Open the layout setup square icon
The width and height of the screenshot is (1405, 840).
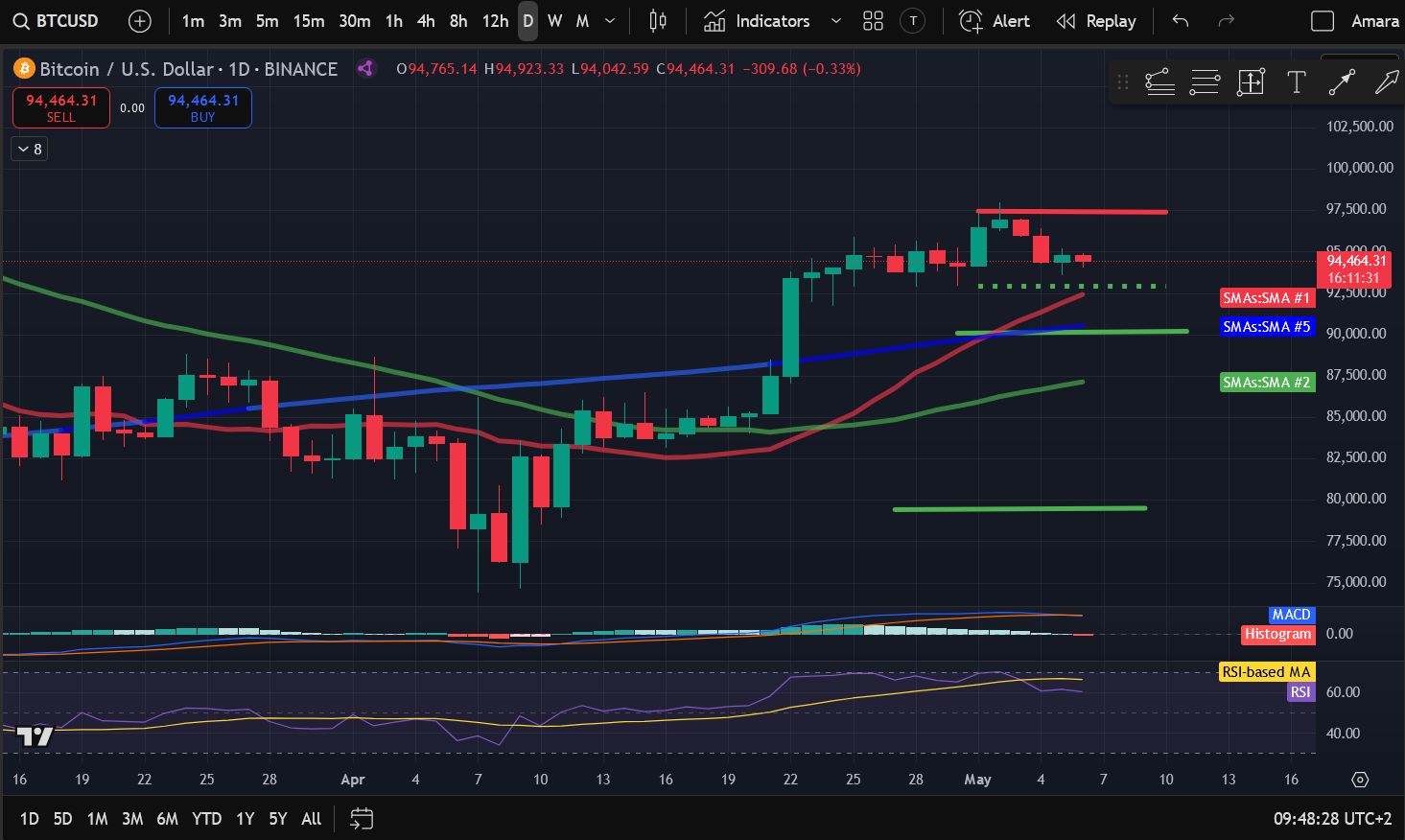pos(1323,21)
